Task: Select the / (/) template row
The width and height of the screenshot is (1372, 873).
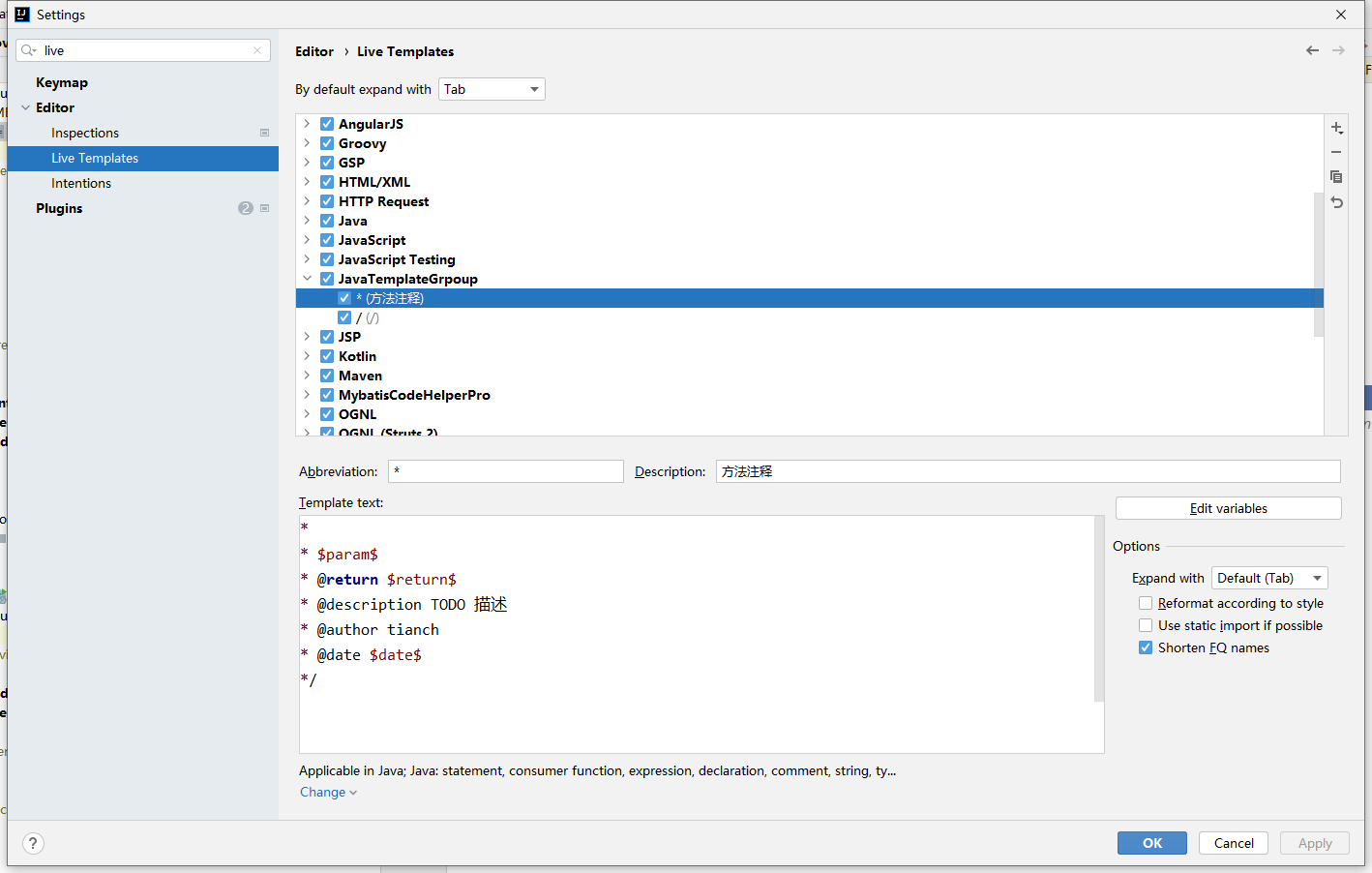Action: coord(809,317)
